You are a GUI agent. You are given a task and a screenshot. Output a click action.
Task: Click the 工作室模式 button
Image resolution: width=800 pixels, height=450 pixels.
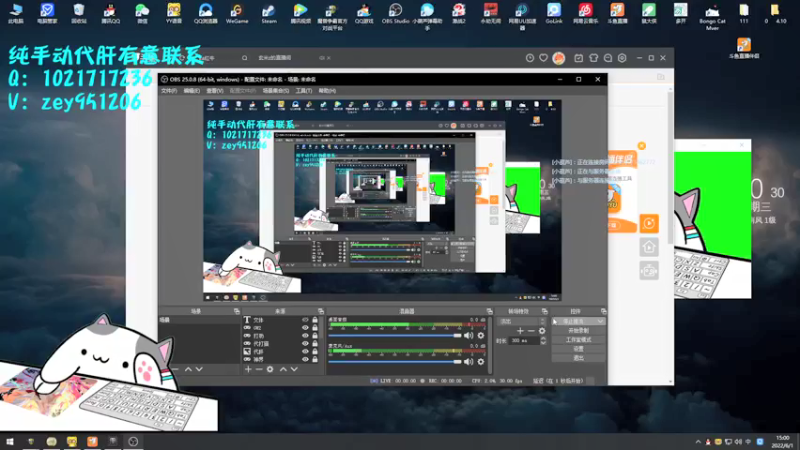coord(578,340)
